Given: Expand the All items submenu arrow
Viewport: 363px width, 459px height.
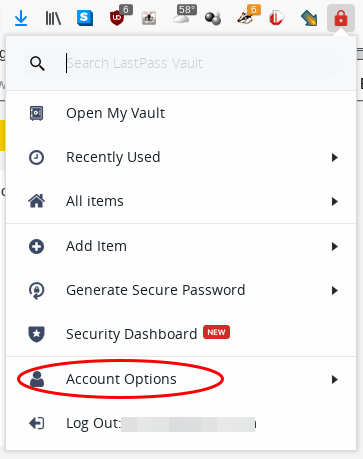Looking at the screenshot, I should [x=335, y=201].
